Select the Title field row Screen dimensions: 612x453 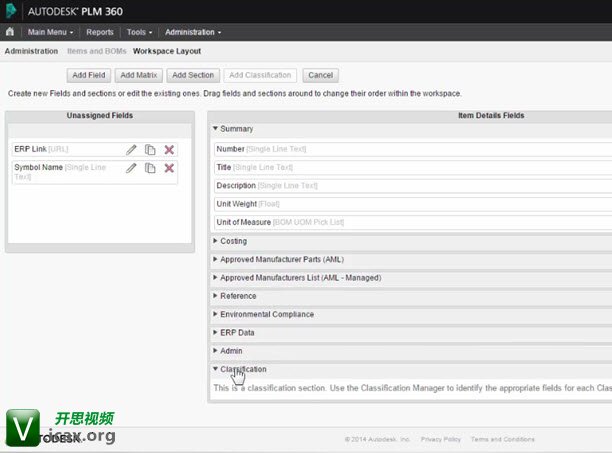tap(413, 167)
